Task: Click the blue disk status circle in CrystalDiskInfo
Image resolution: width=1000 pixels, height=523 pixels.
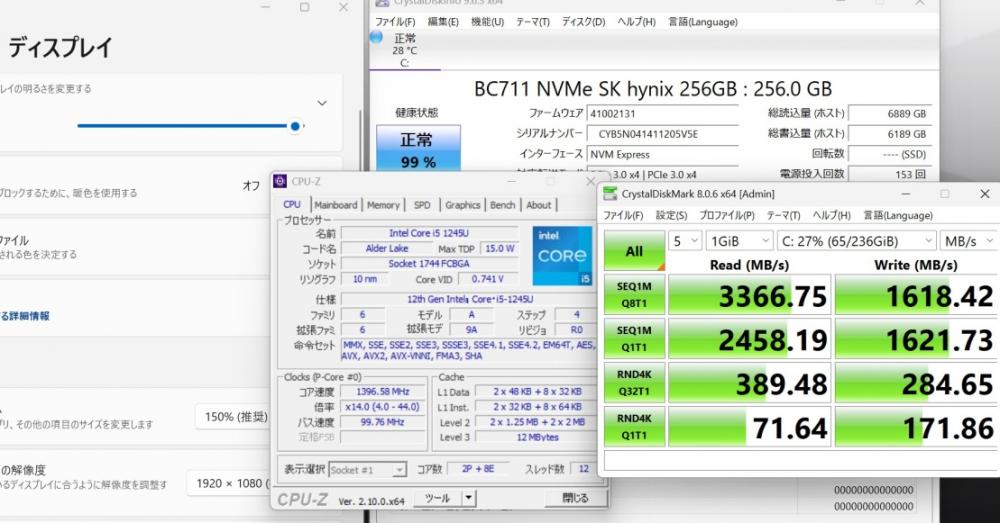Action: pyautogui.click(x=377, y=38)
